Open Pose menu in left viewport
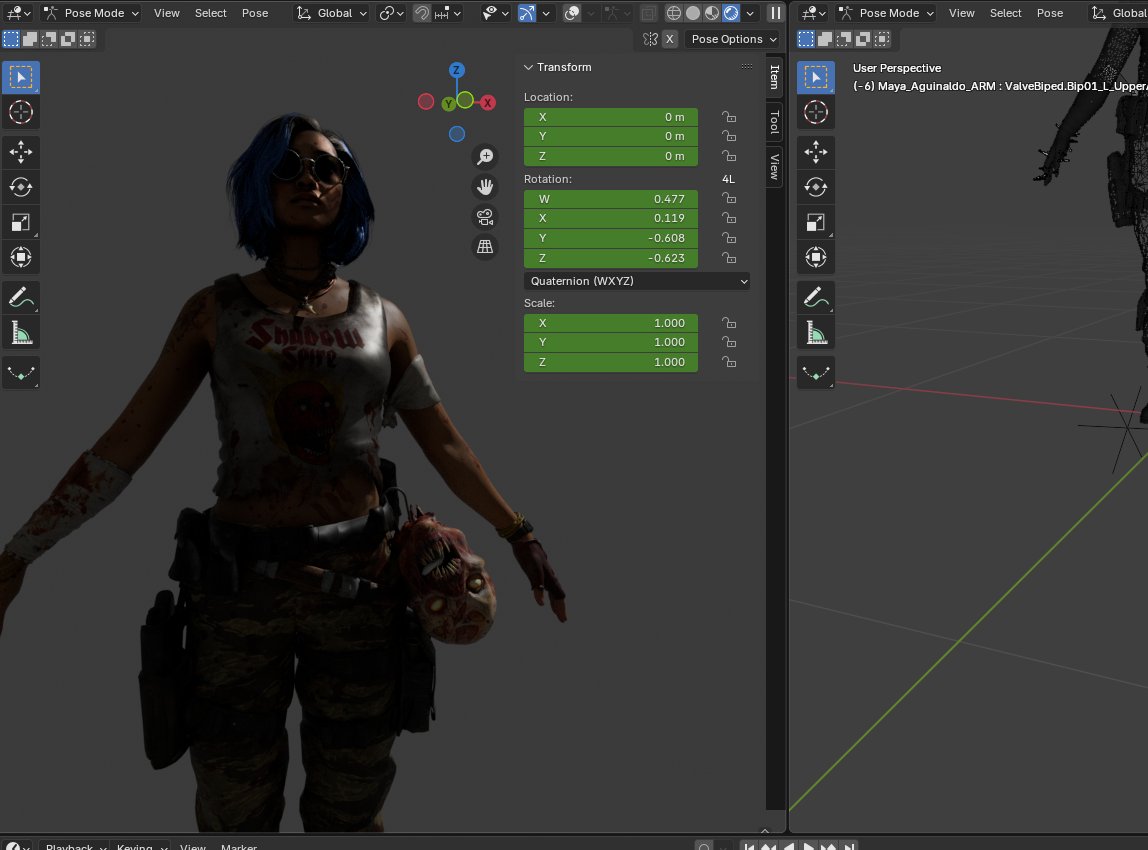Viewport: 1148px width, 850px height. pos(255,13)
